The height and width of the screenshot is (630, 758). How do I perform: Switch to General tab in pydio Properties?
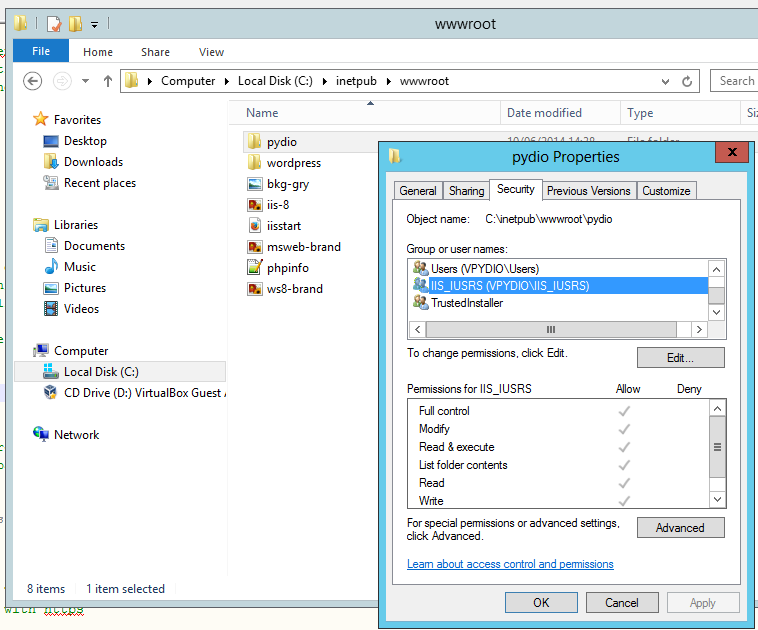click(x=418, y=191)
